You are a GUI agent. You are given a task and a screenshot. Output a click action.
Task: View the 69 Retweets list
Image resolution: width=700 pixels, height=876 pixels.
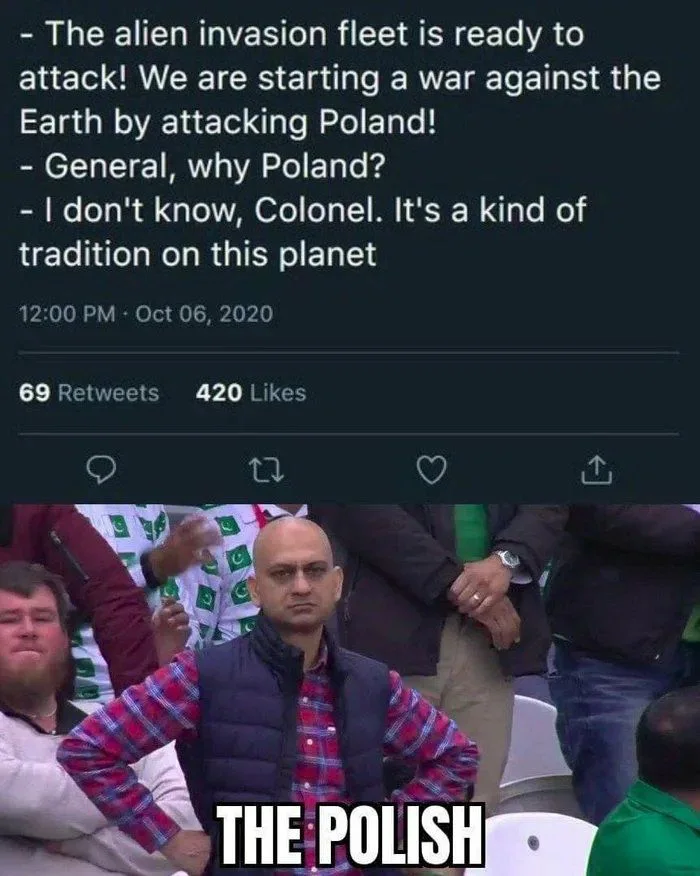tap(89, 393)
